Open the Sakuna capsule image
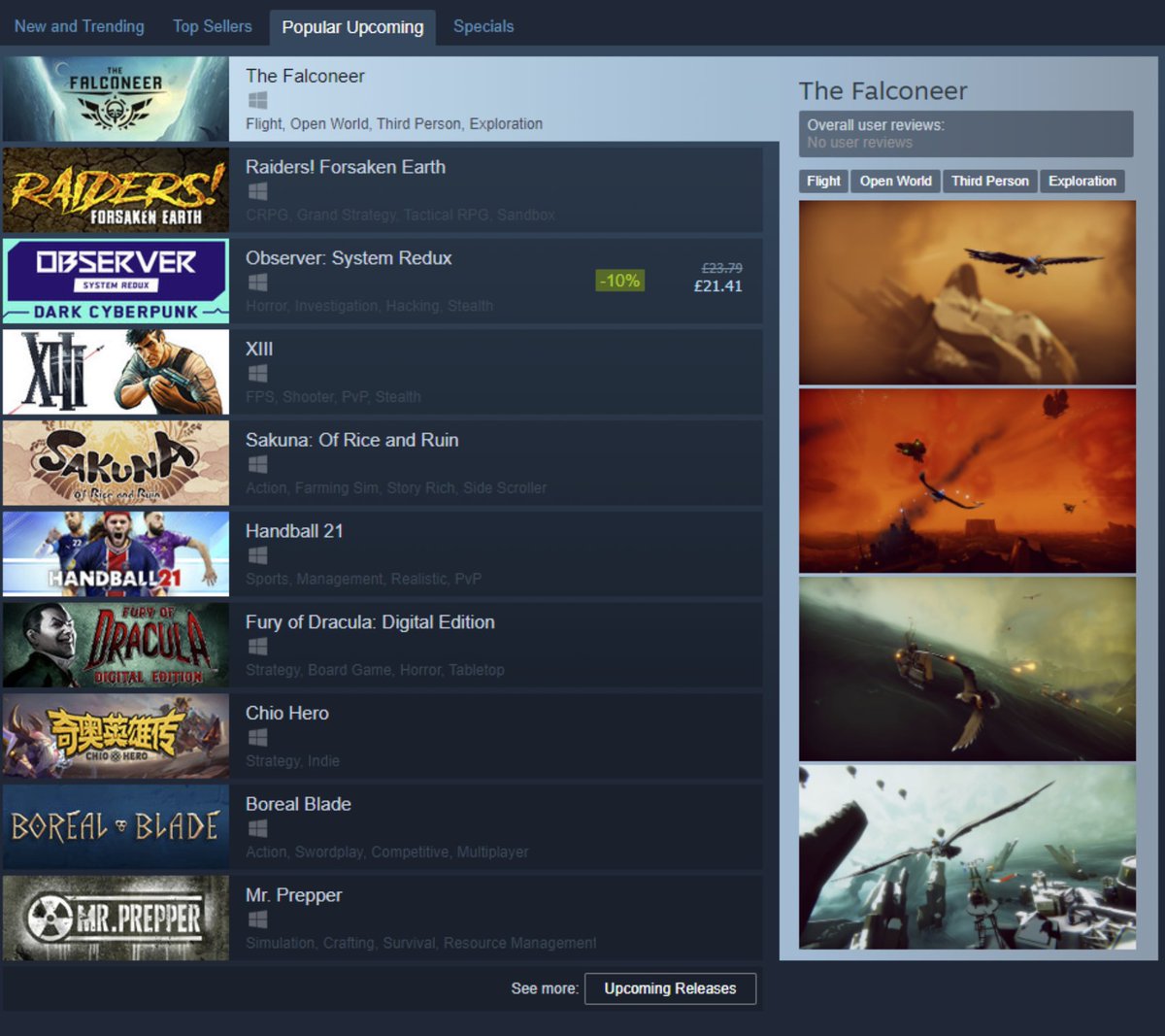 (x=116, y=463)
